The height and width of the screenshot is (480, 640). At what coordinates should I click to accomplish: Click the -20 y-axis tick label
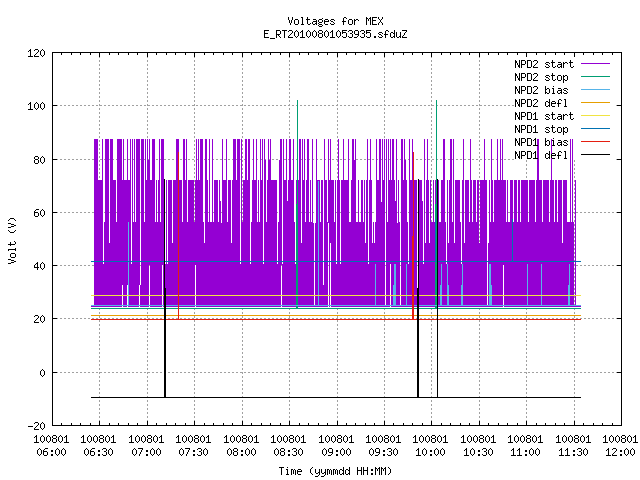pos(36,426)
